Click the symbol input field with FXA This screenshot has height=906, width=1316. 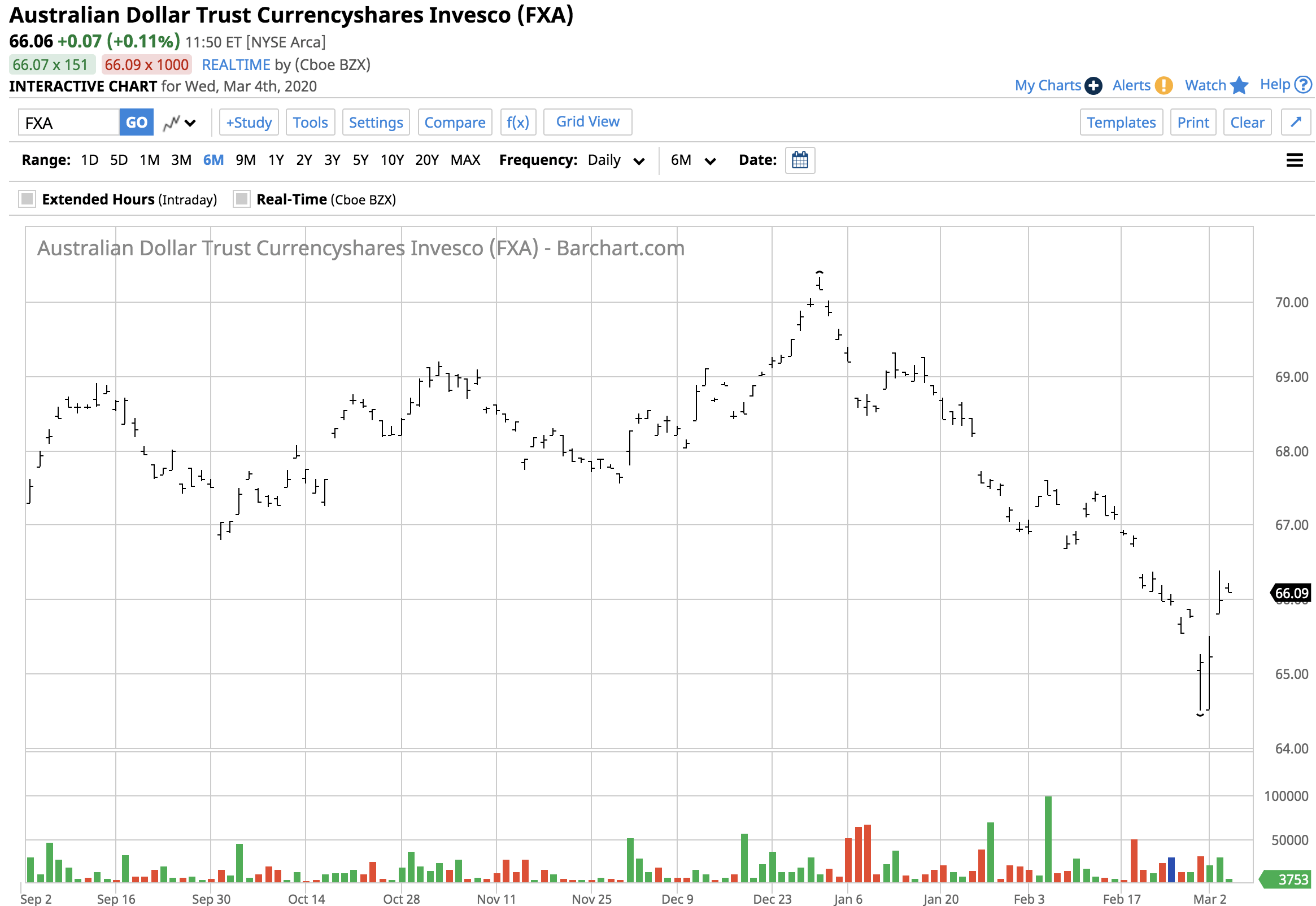[69, 123]
